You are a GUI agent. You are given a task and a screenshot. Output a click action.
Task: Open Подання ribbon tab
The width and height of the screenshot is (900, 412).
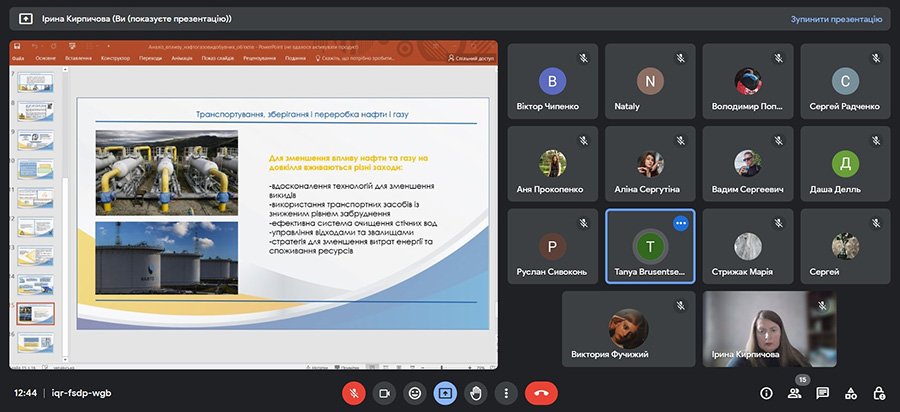point(295,58)
